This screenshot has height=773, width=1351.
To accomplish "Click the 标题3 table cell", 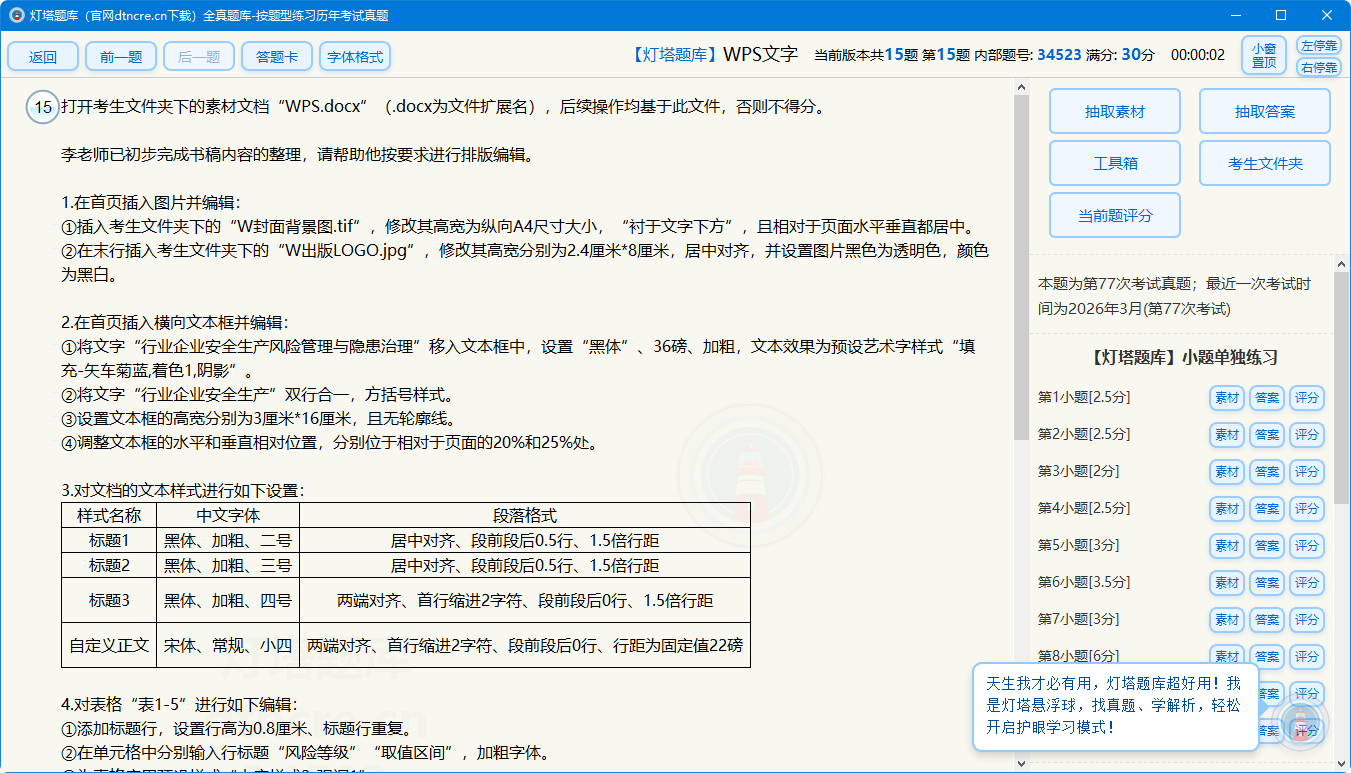I will (x=109, y=600).
